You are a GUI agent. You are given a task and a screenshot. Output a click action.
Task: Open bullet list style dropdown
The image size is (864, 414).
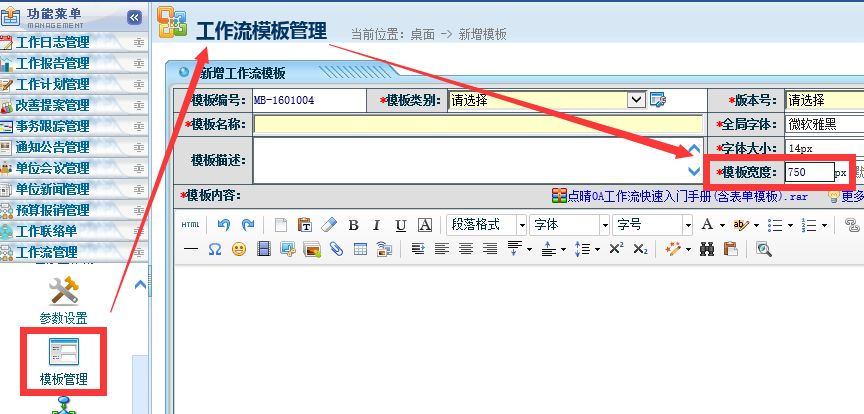pyautogui.click(x=791, y=225)
